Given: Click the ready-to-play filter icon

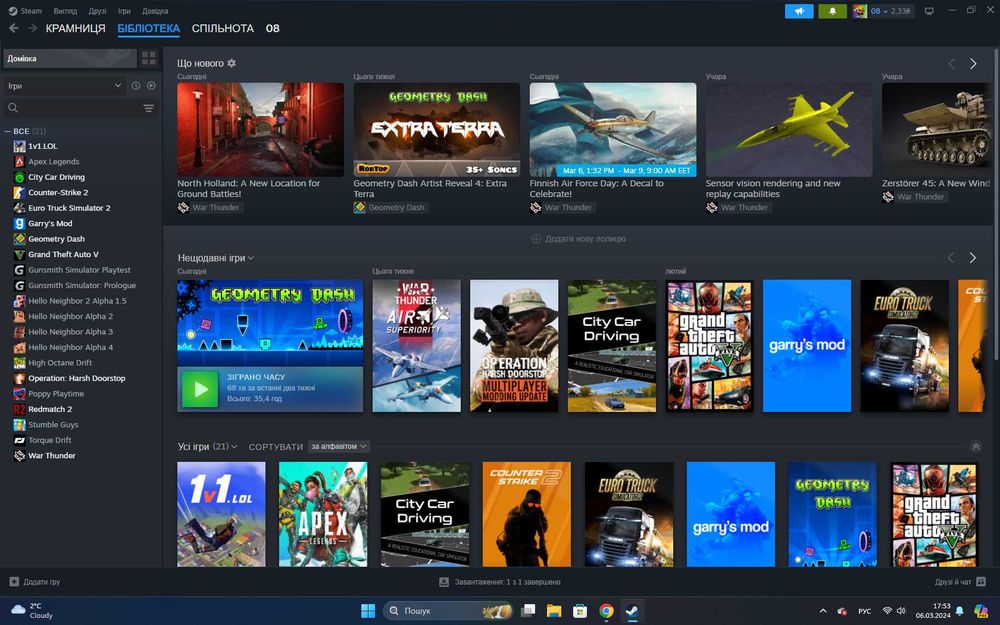Looking at the screenshot, I should click(151, 85).
